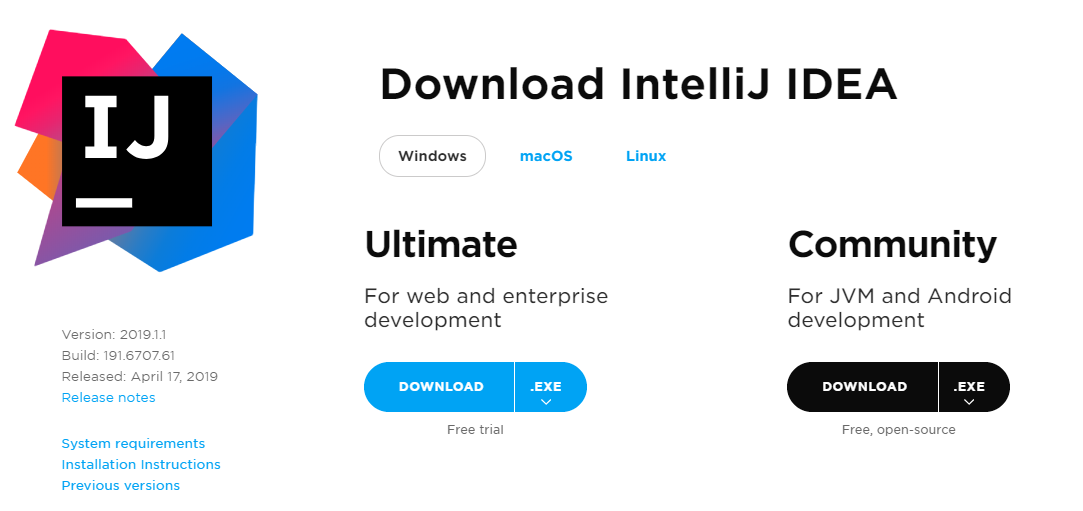Switch to the macOS tab
The height and width of the screenshot is (511, 1083).
[546, 156]
